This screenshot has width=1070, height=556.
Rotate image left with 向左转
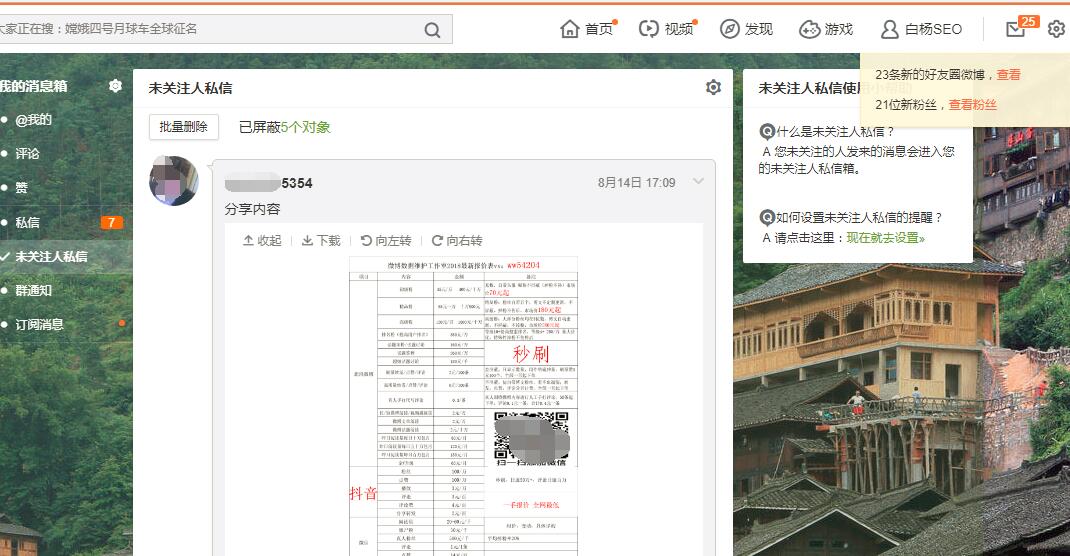[386, 241]
